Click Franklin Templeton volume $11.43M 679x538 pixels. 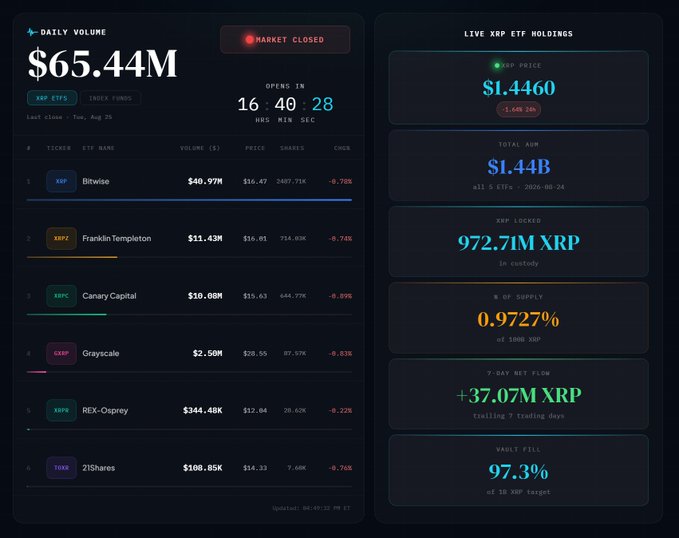205,238
